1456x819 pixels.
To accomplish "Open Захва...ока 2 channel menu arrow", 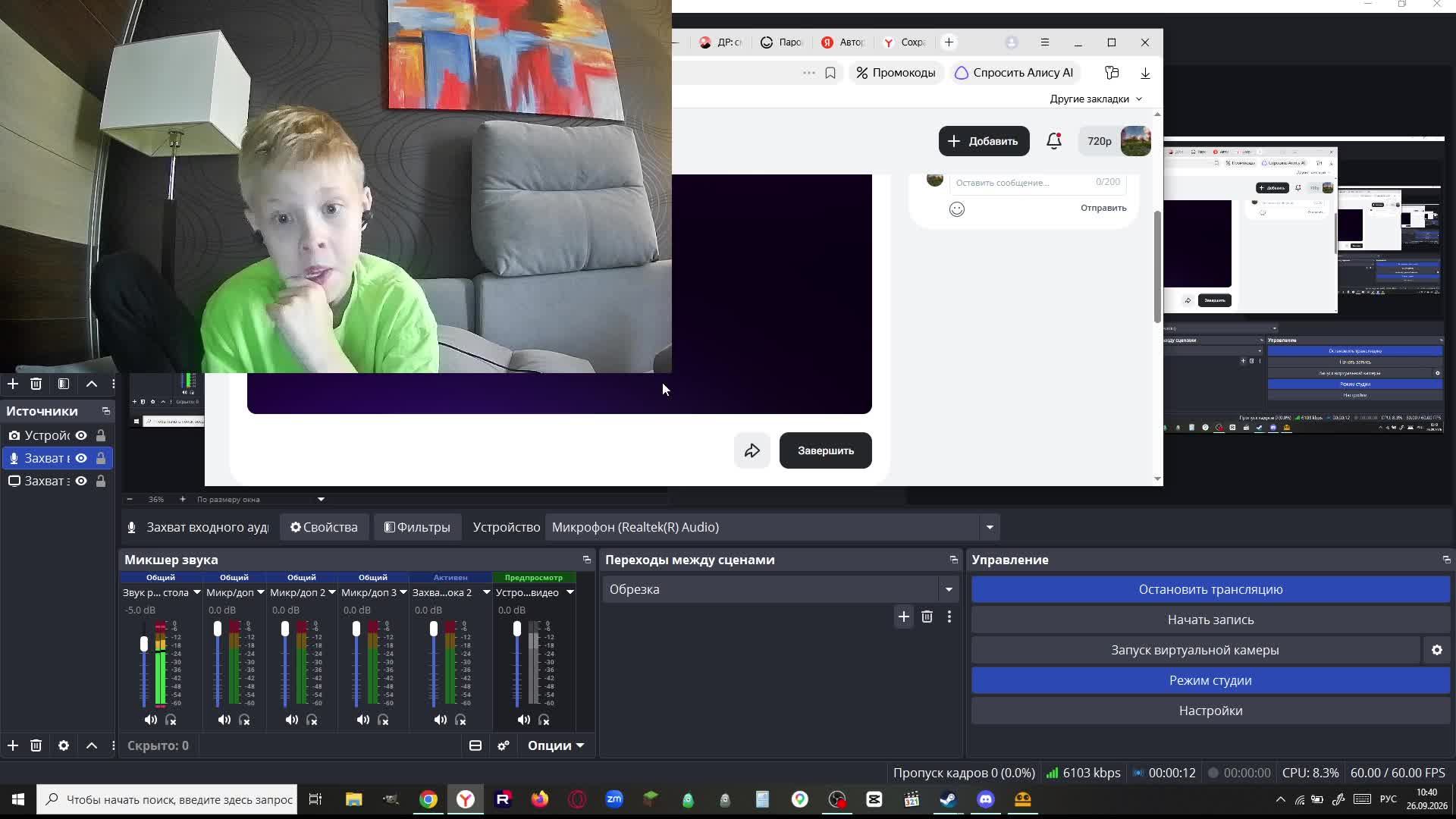I will pos(486,592).
